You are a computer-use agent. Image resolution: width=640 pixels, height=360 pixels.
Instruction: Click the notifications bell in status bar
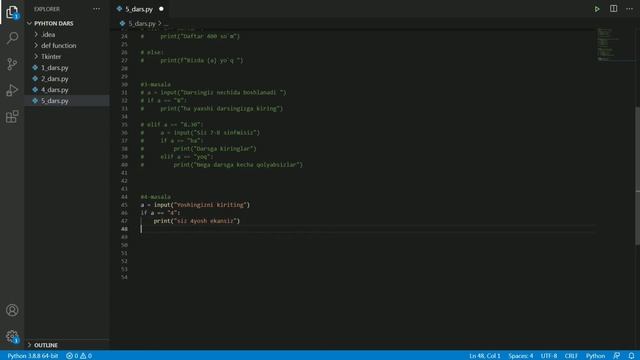631,356
